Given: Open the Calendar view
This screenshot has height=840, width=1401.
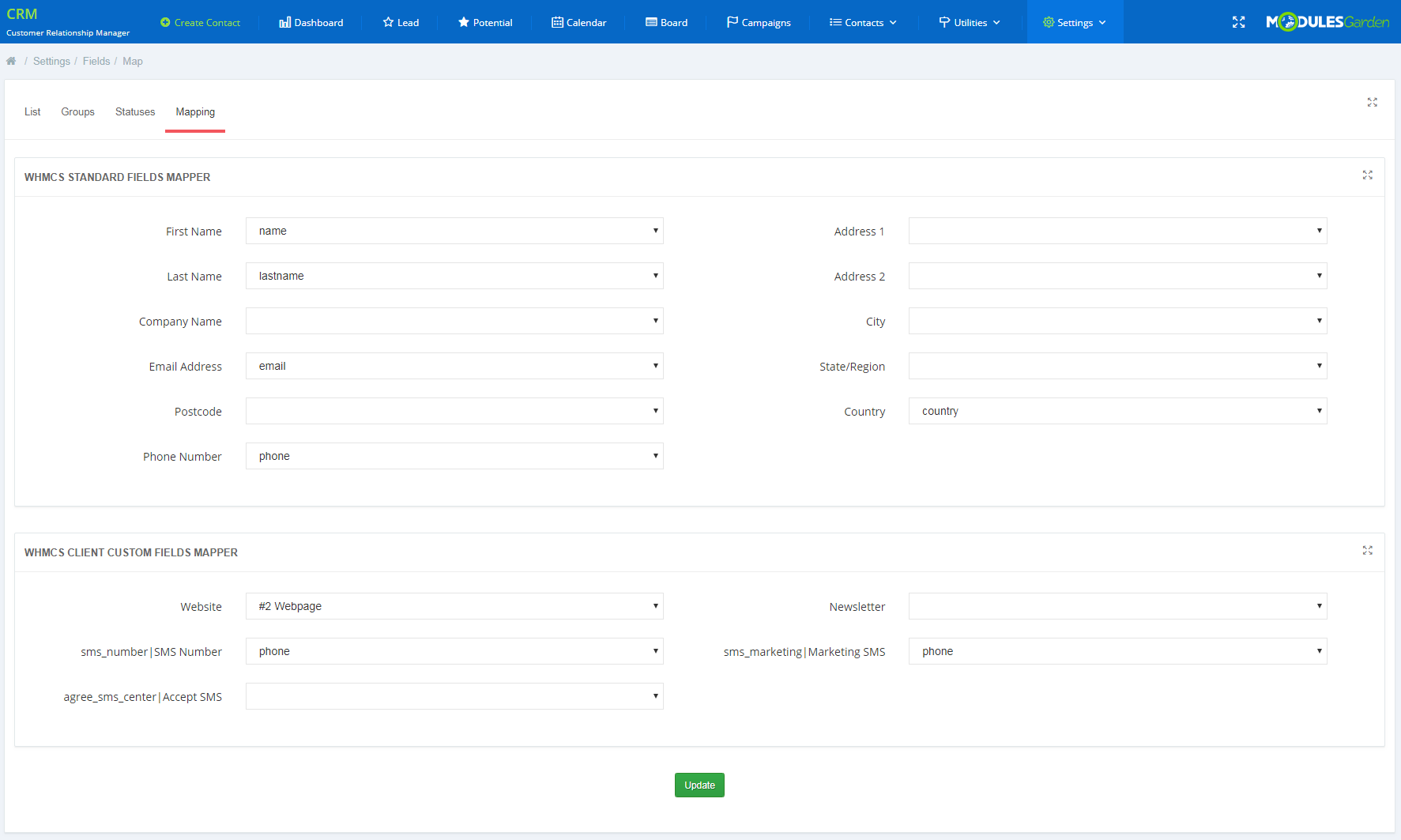Looking at the screenshot, I should [x=579, y=22].
